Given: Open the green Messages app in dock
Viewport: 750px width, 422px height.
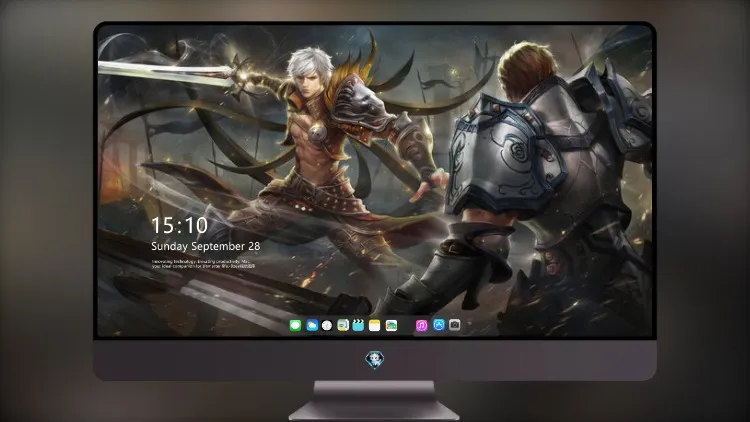Looking at the screenshot, I should point(295,326).
